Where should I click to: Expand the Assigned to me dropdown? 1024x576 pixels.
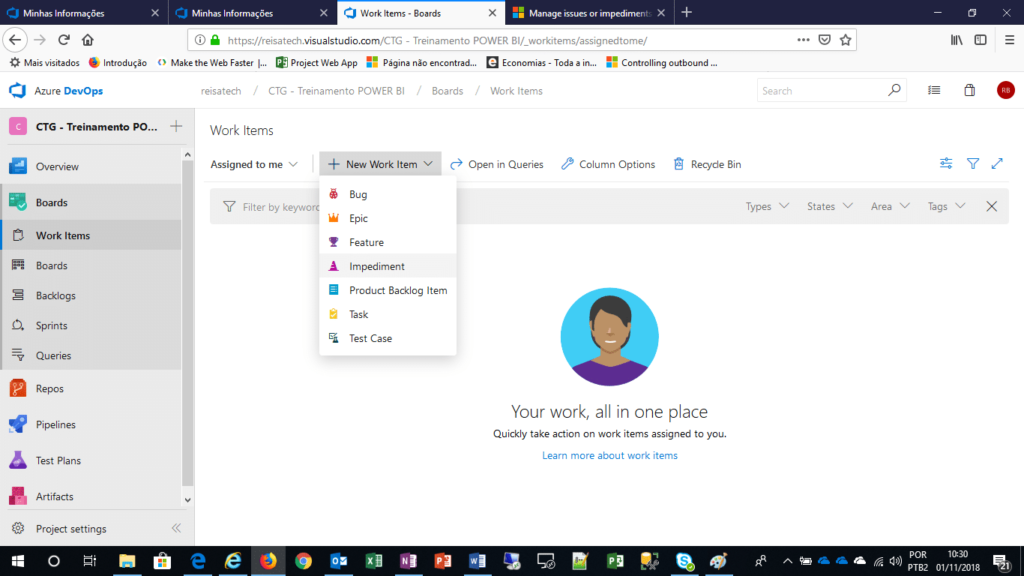[x=254, y=164]
